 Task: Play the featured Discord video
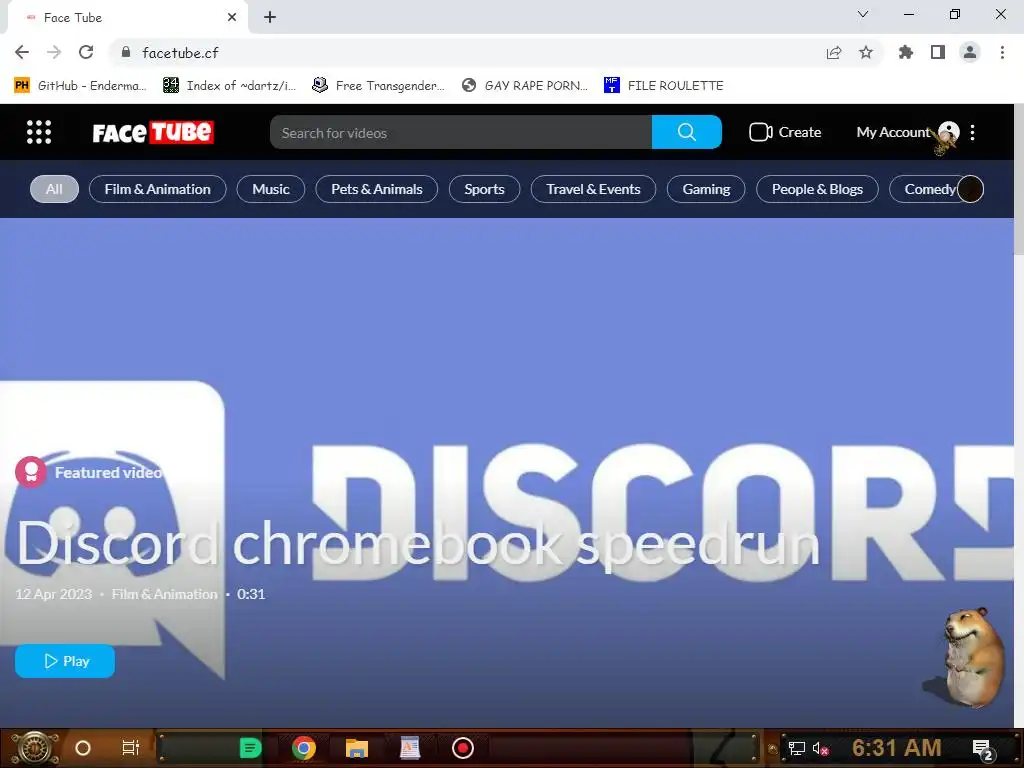pos(65,661)
